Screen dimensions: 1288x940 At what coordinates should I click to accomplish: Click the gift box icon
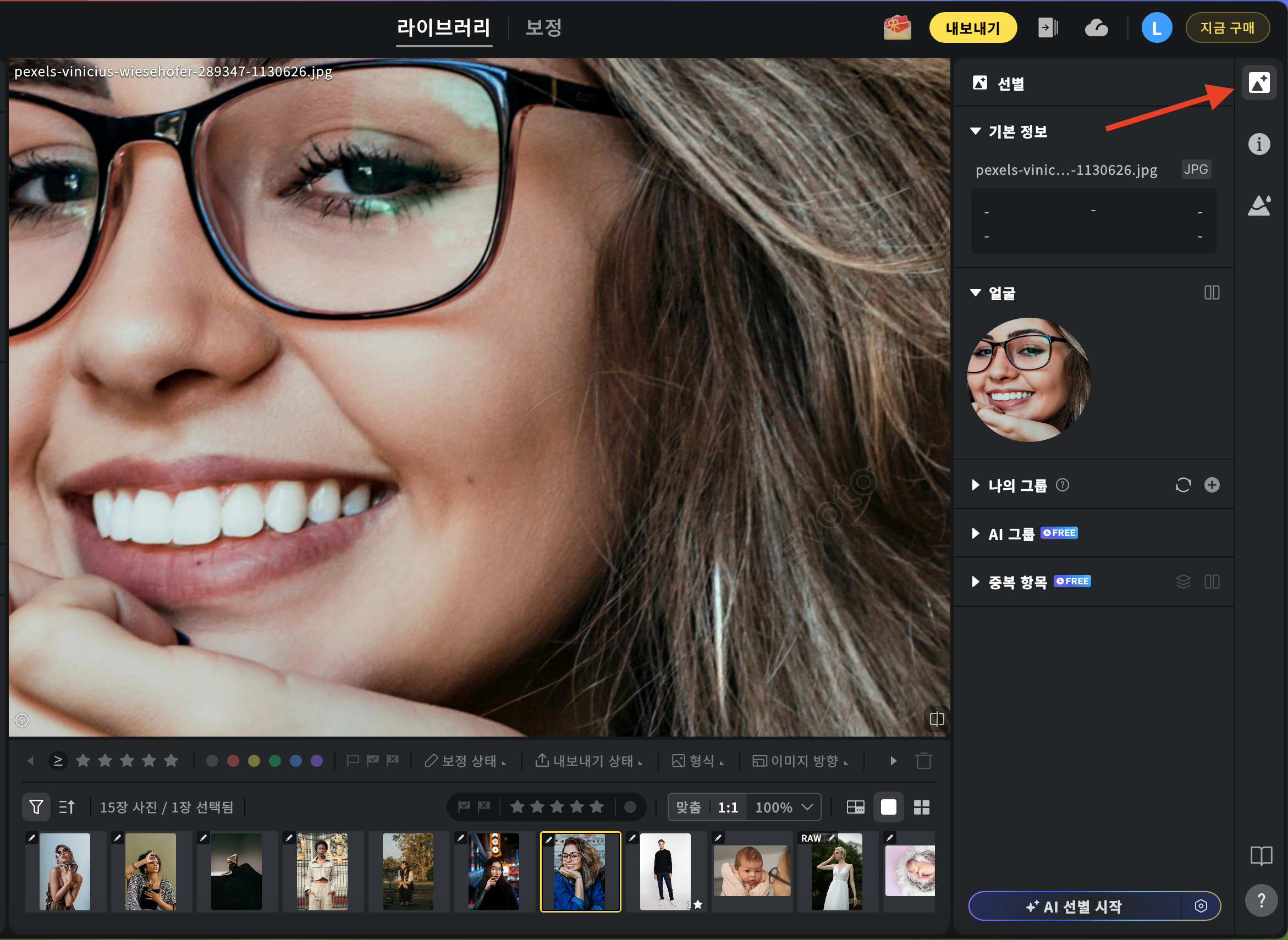point(897,28)
